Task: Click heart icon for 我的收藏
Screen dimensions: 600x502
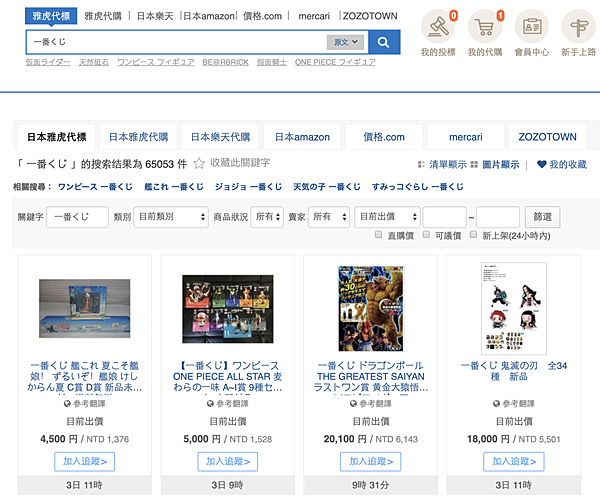Action: point(541,165)
